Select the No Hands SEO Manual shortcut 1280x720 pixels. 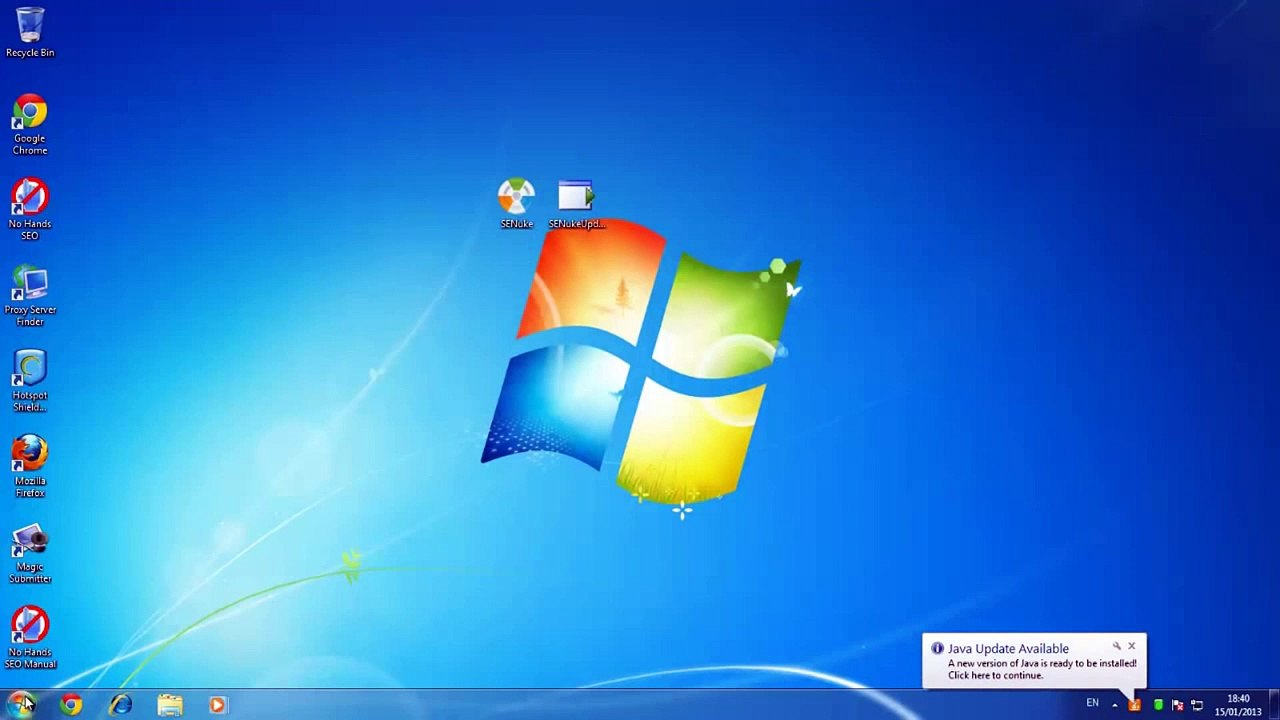(30, 639)
